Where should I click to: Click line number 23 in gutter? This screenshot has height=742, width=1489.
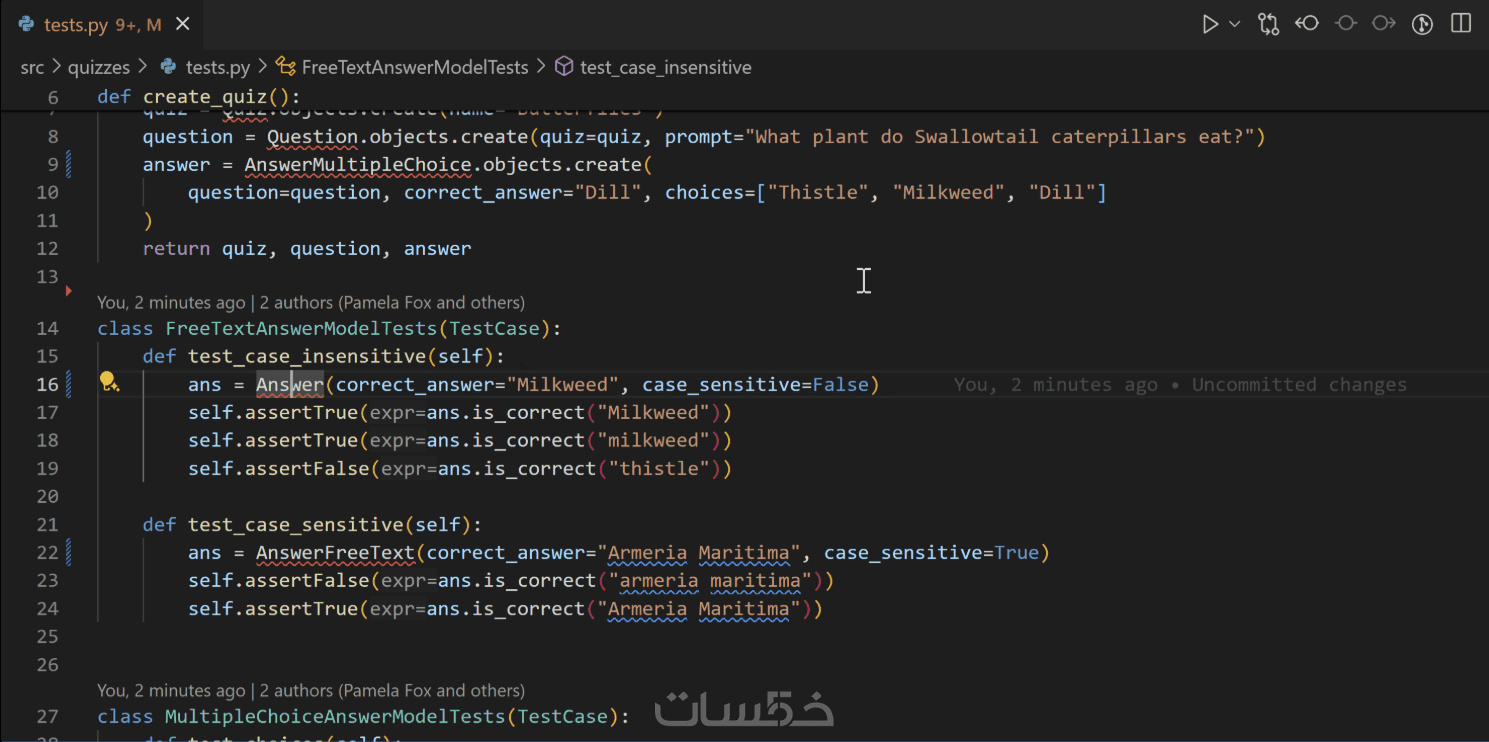[x=47, y=580]
